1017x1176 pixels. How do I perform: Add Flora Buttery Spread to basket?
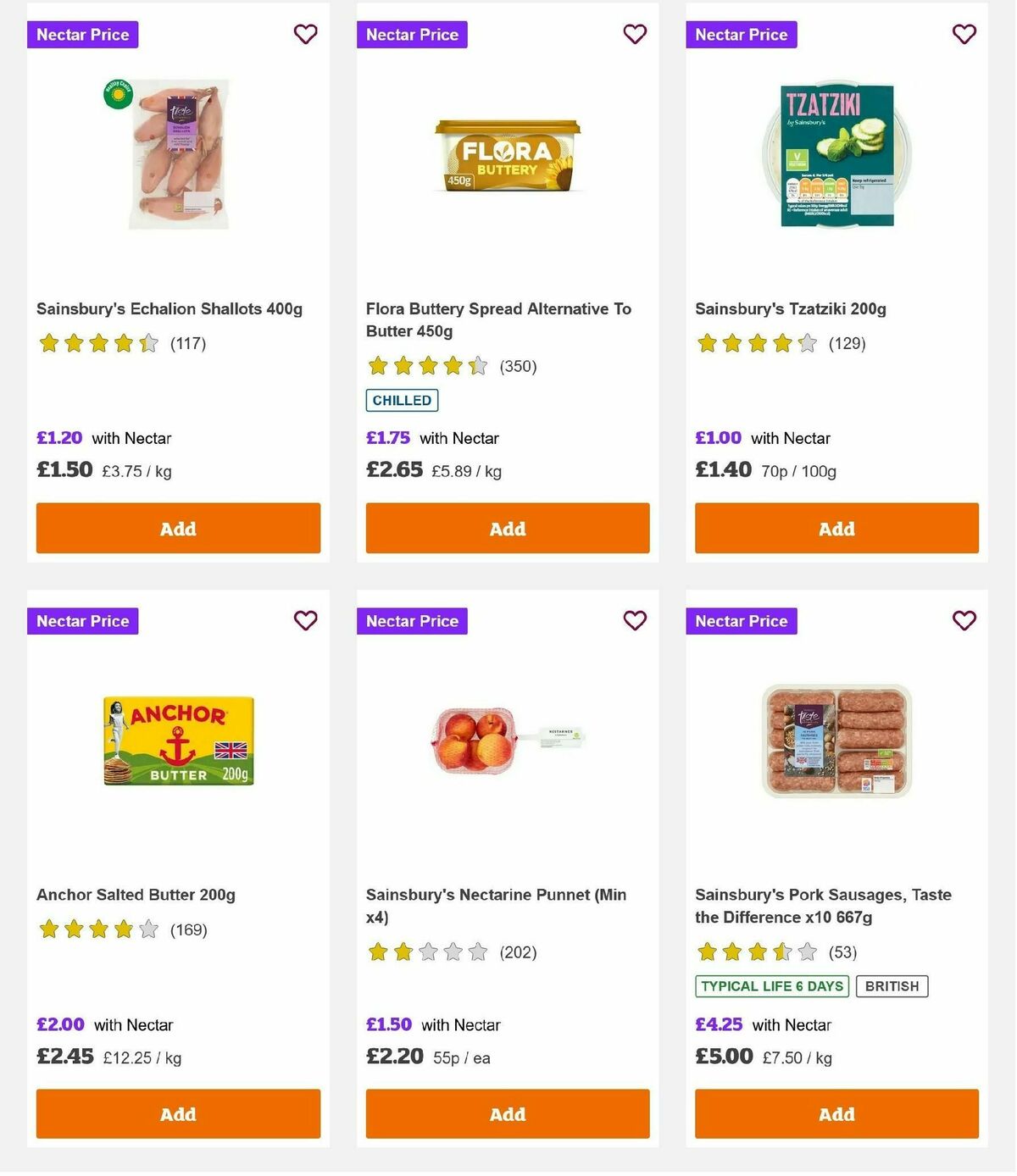507,528
